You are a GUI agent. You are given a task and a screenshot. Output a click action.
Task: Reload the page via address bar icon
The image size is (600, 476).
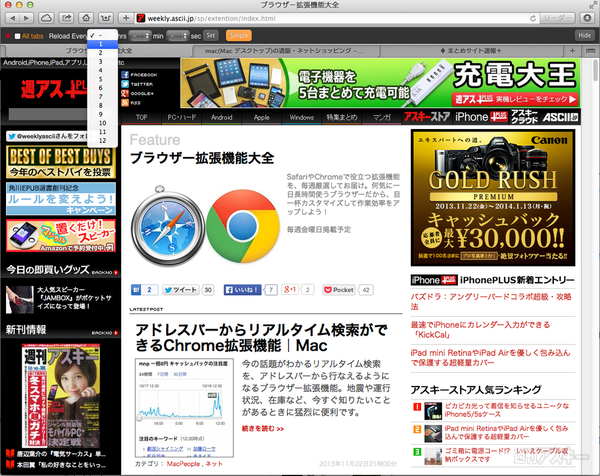click(x=532, y=18)
